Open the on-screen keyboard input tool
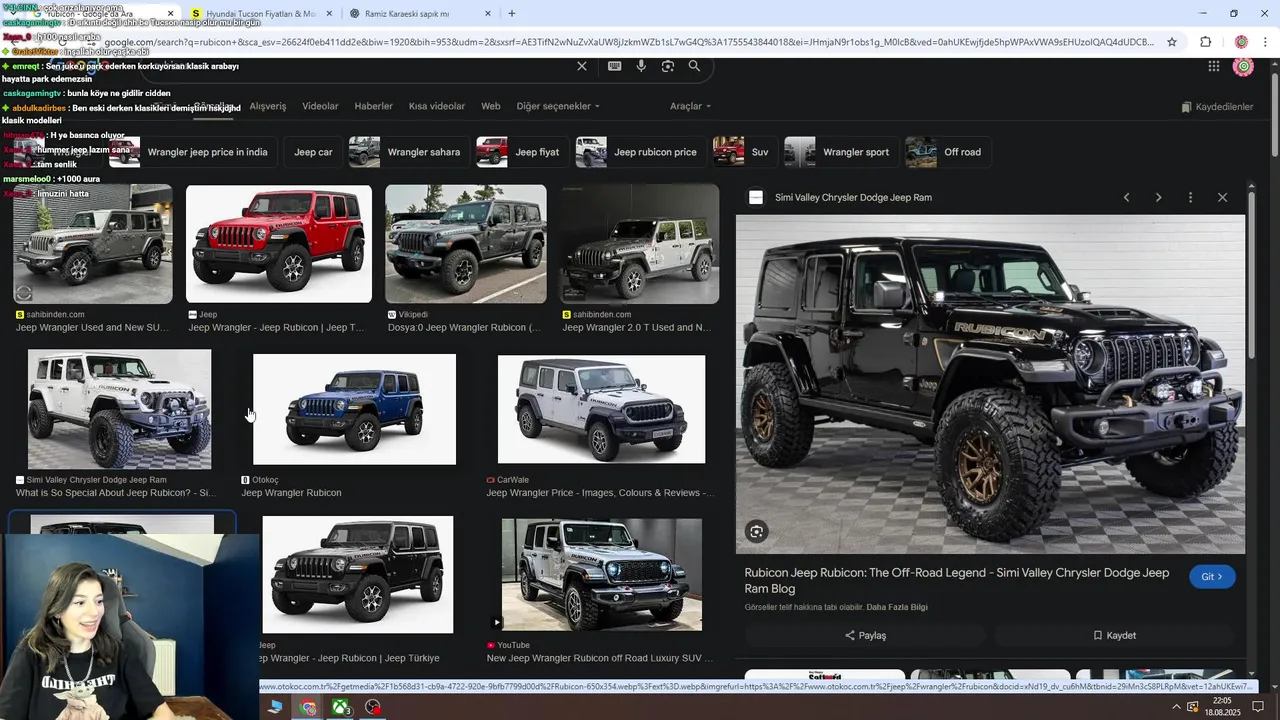 [614, 66]
